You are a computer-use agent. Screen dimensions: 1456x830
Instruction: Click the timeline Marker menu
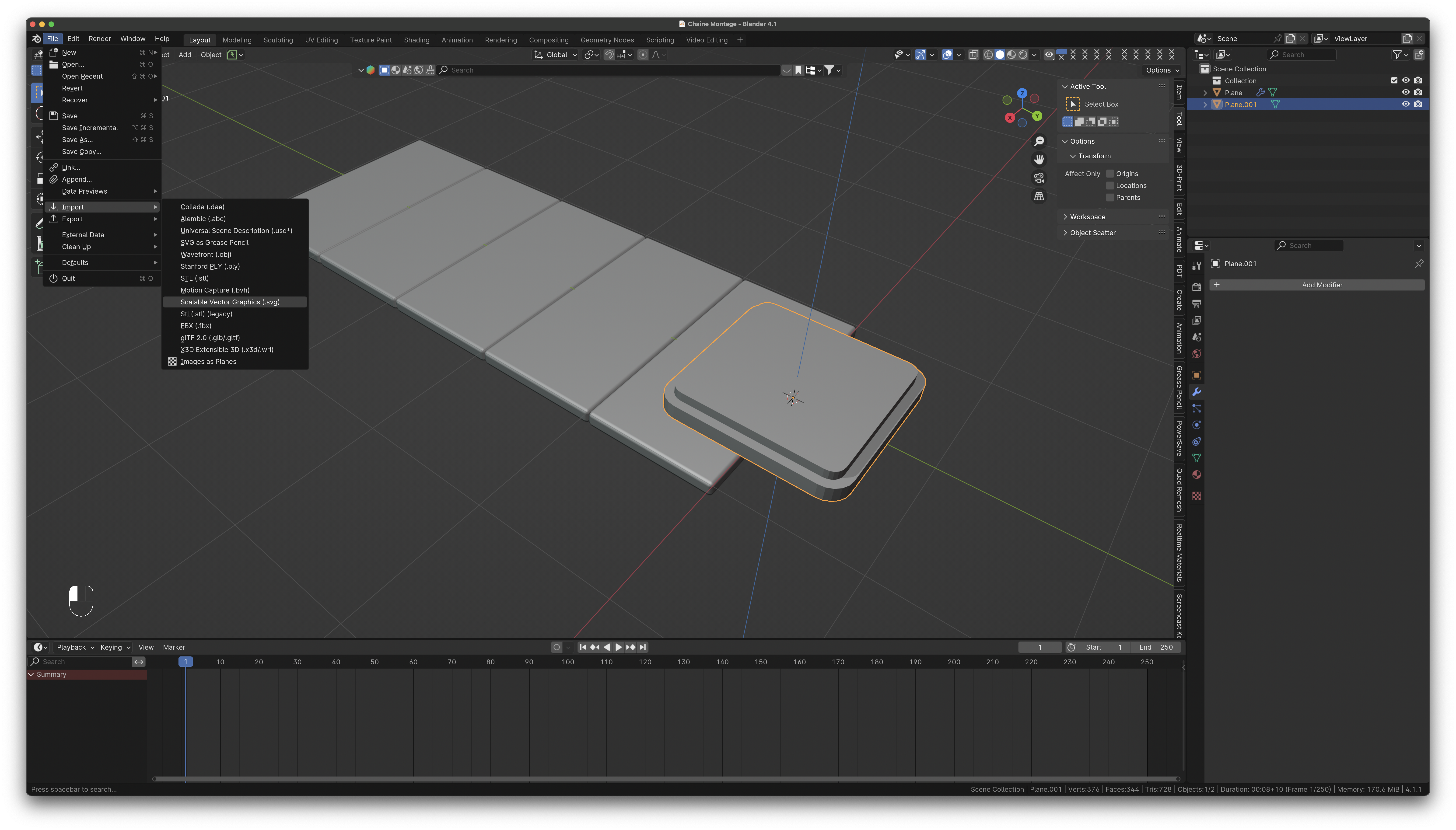(x=174, y=647)
